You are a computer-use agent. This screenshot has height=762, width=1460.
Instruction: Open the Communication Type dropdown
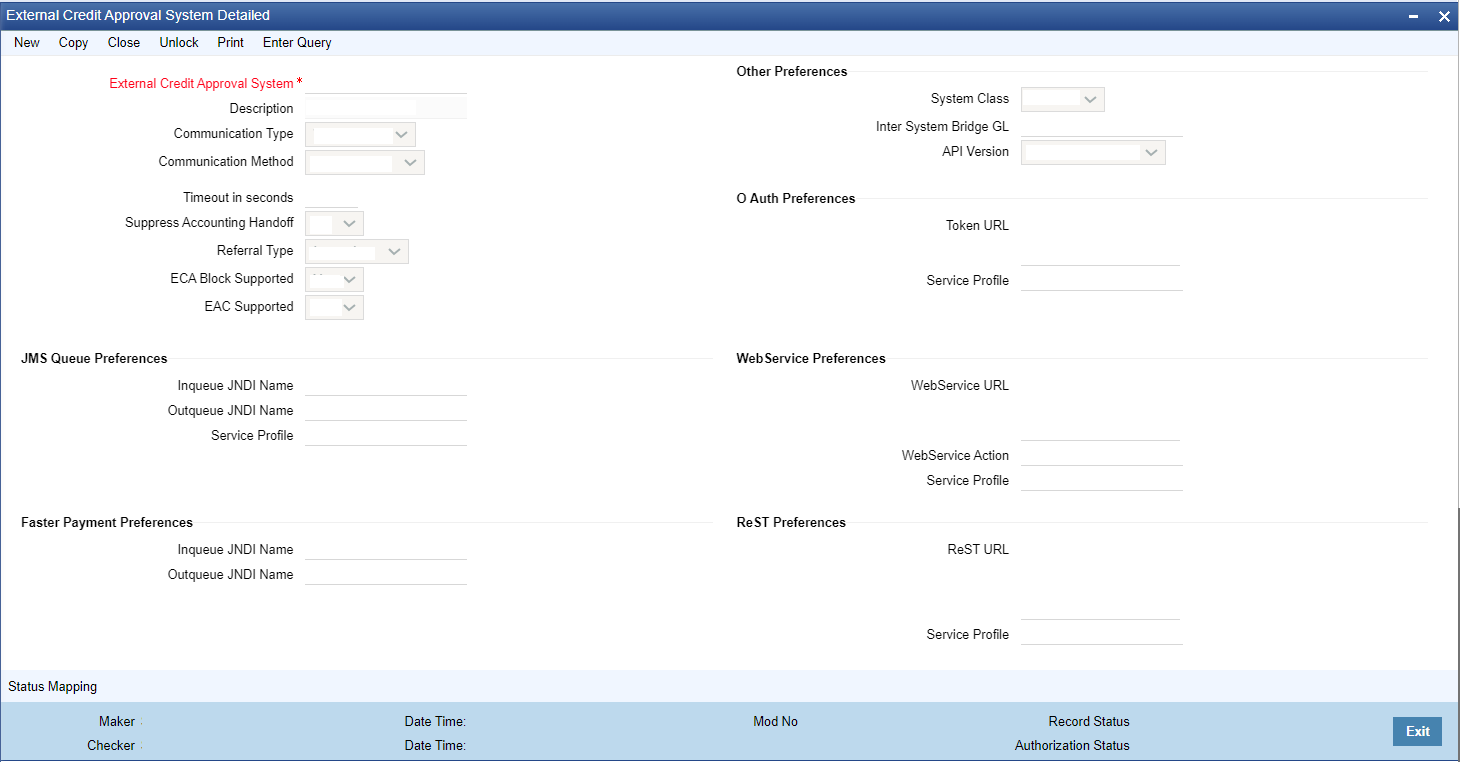pyautogui.click(x=360, y=134)
